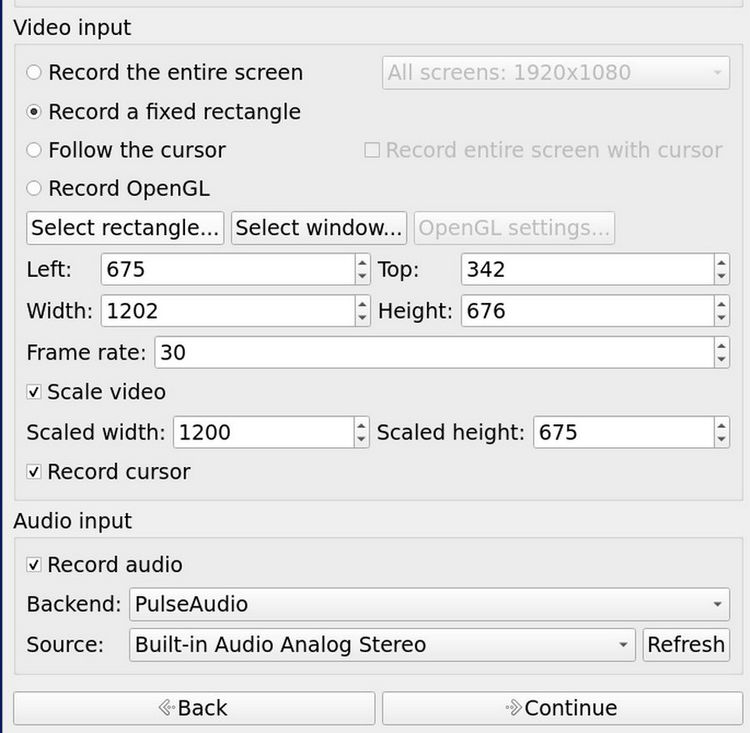Refresh the audio source list
The height and width of the screenshot is (733, 750).
point(686,645)
